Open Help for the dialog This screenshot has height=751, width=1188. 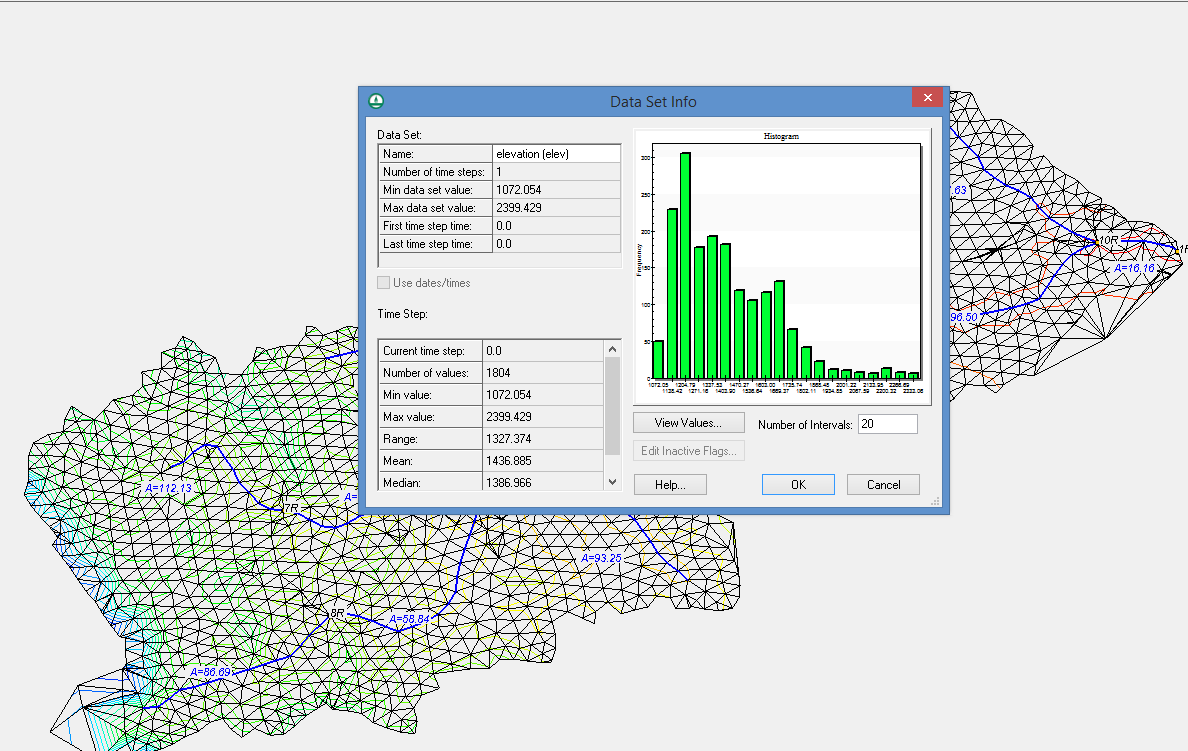click(x=670, y=485)
